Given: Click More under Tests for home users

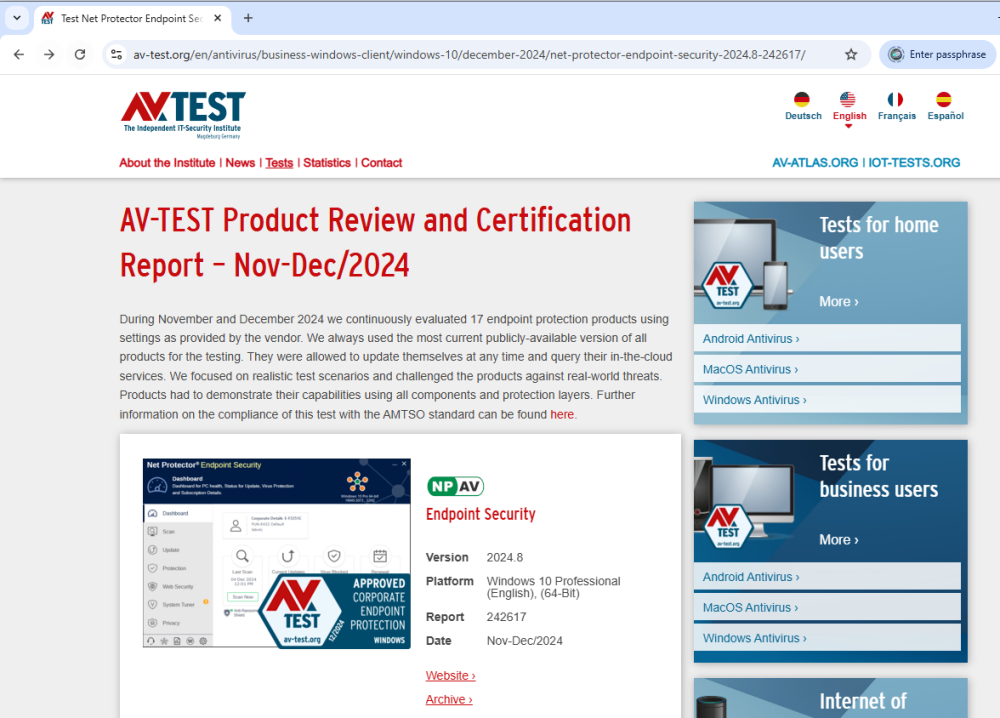Looking at the screenshot, I should pyautogui.click(x=839, y=302).
